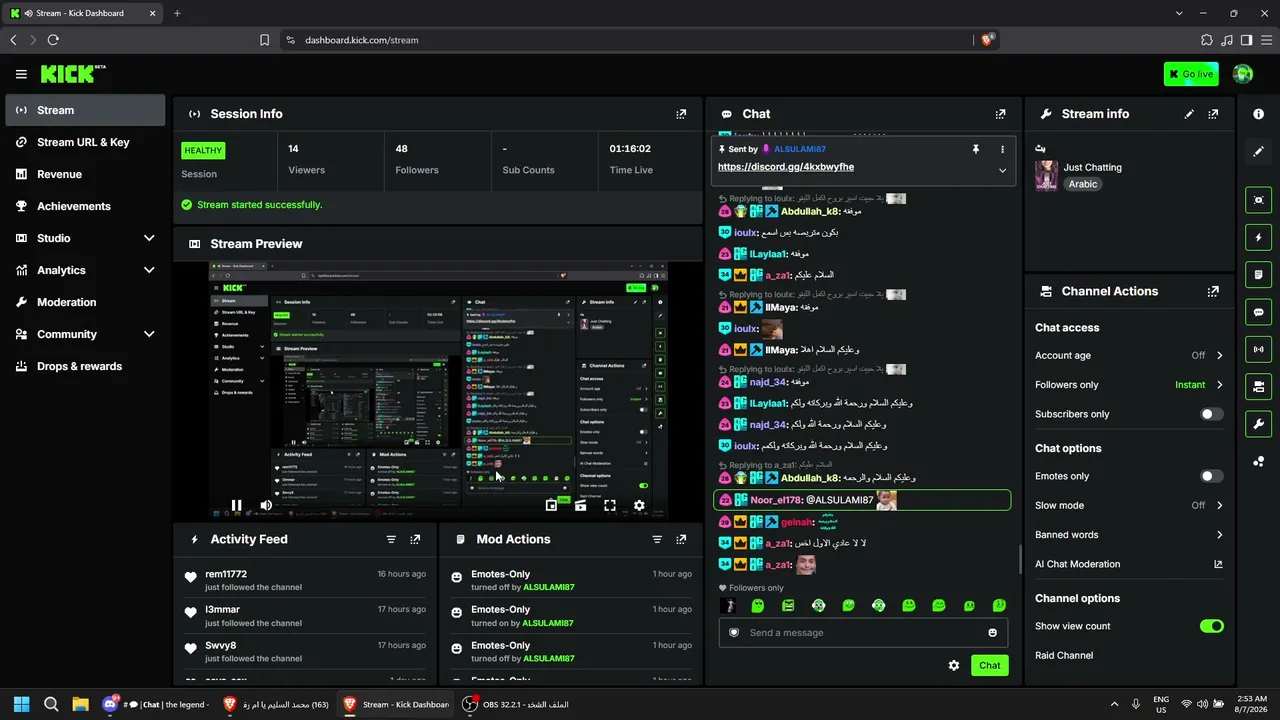
Task: Filter the Mod Actions list
Action: point(657,539)
